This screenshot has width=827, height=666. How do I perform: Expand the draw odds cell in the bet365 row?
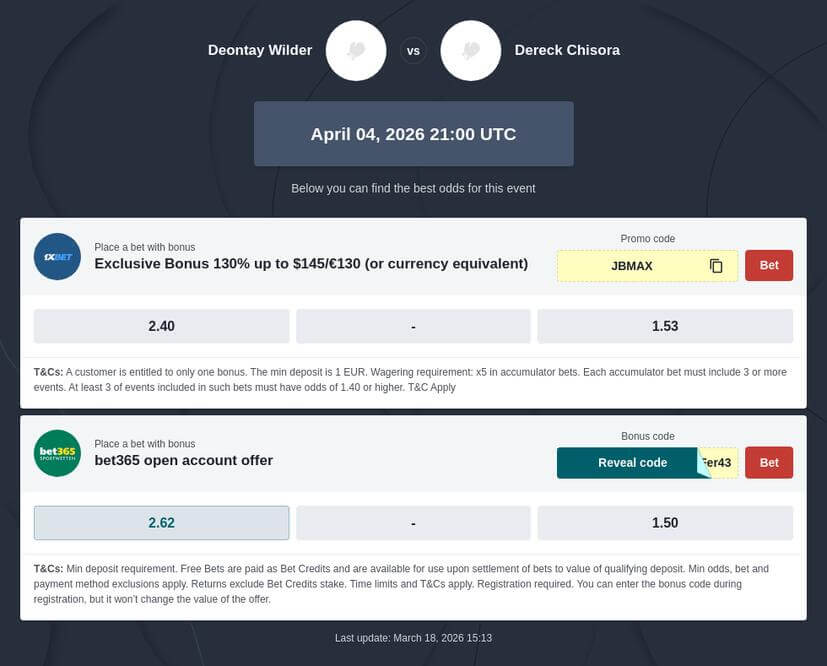[413, 522]
